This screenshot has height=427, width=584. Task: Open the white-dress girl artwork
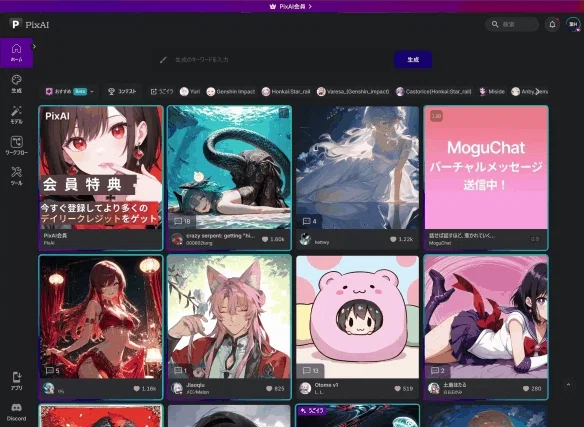click(x=357, y=168)
